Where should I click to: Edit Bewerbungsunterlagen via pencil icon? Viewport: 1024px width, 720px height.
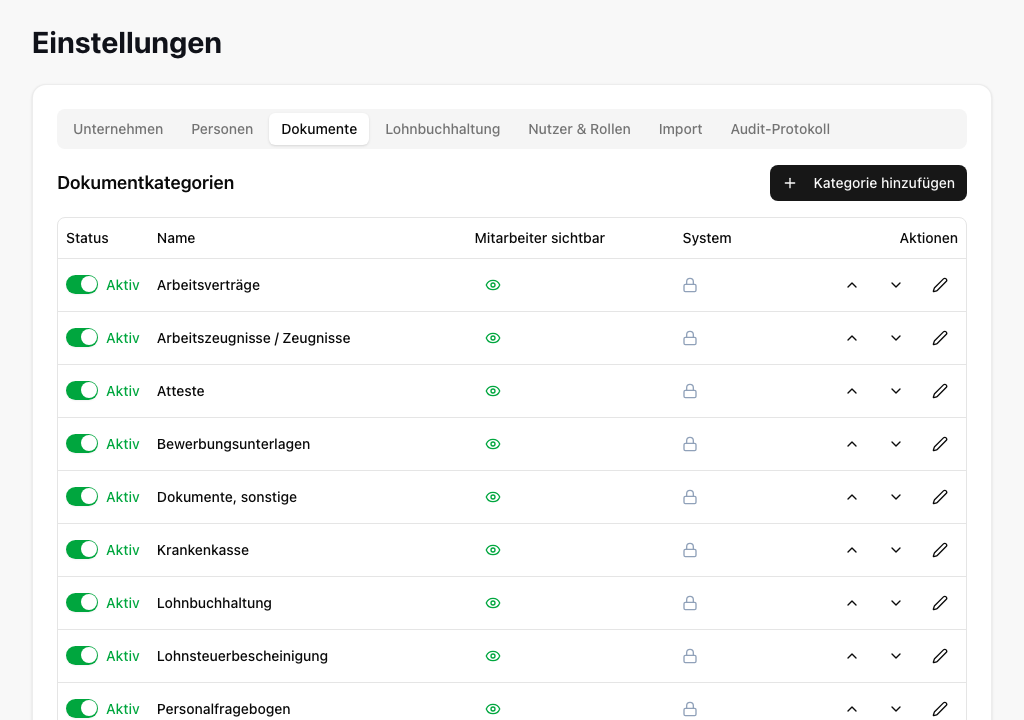pyautogui.click(x=940, y=444)
